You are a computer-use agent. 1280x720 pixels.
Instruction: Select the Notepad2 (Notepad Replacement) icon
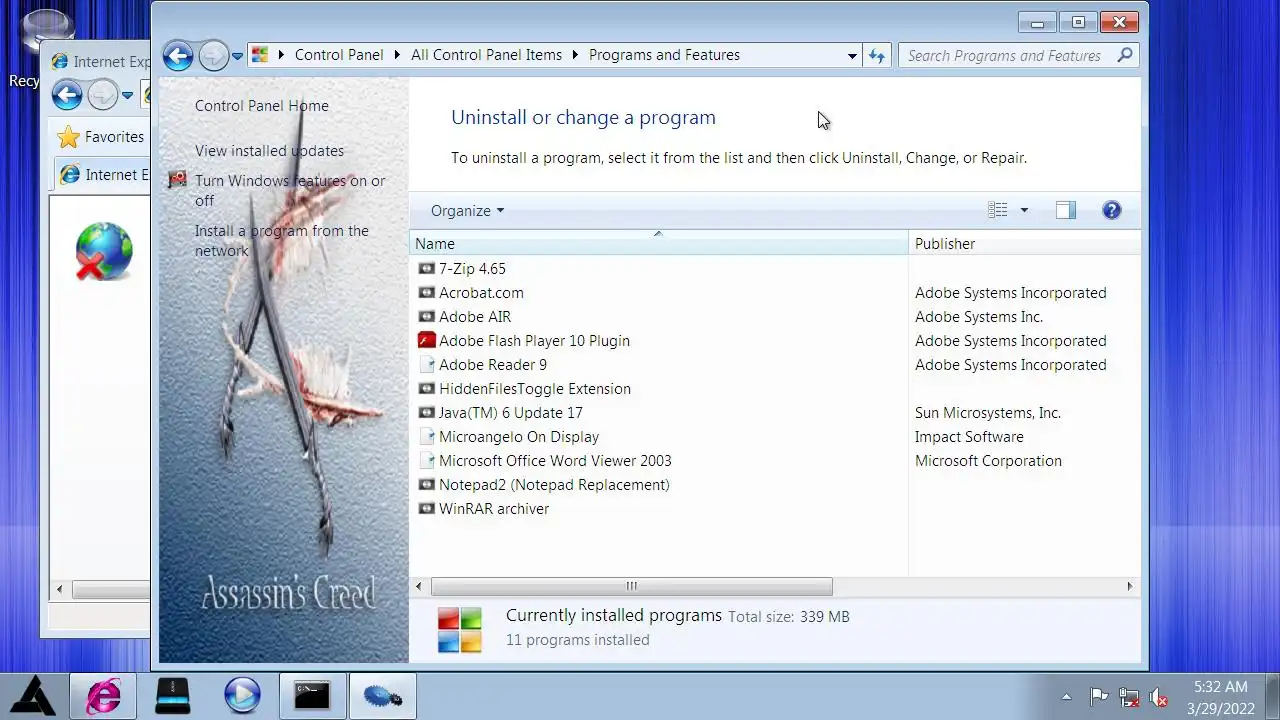426,484
